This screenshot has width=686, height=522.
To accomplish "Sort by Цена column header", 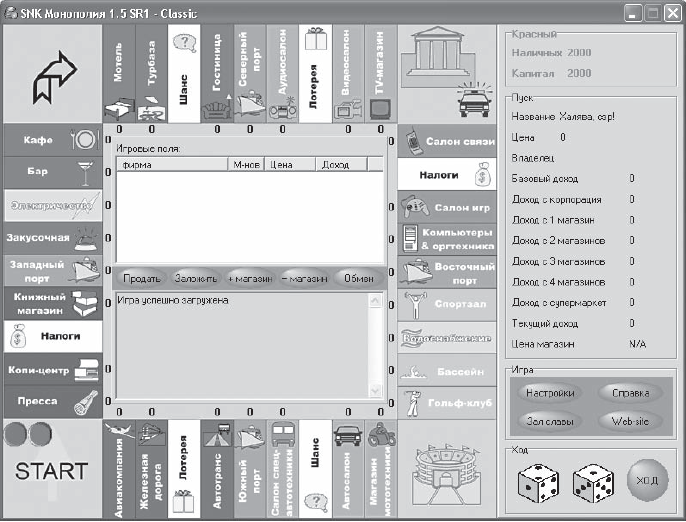I will [x=290, y=165].
